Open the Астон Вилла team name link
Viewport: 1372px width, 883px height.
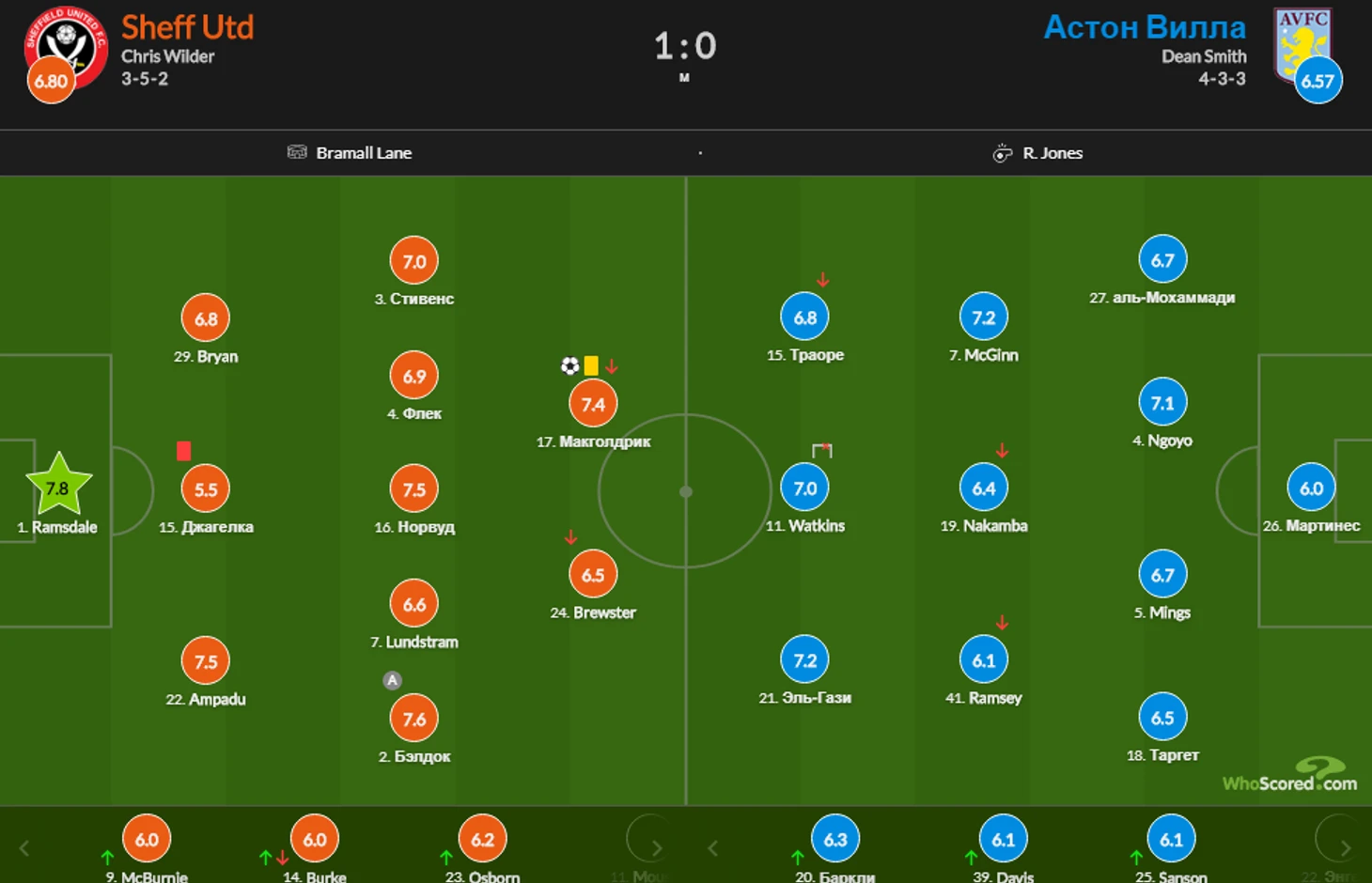click(1145, 27)
